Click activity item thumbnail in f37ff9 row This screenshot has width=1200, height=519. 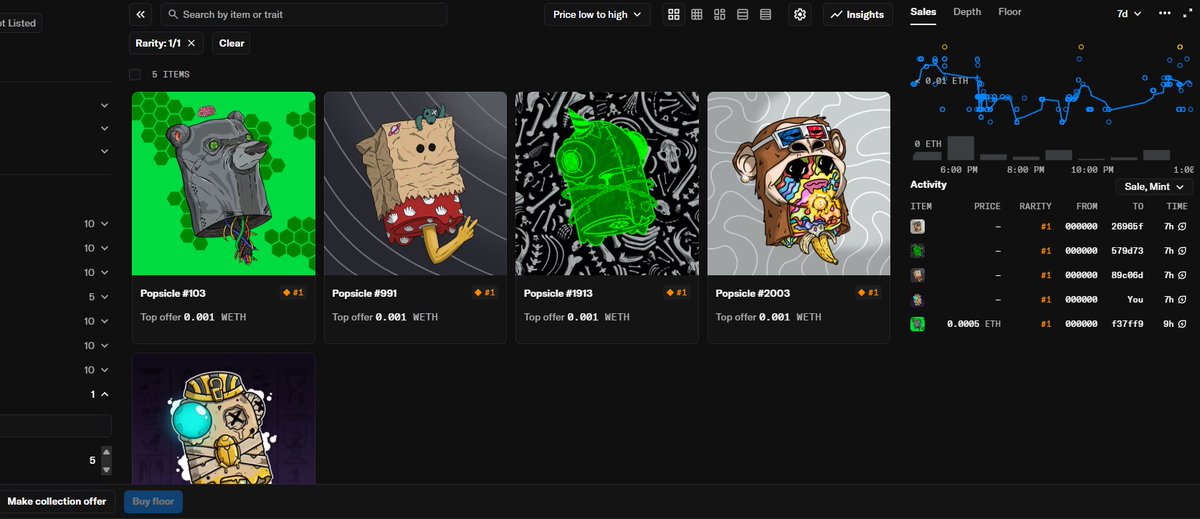click(x=917, y=324)
